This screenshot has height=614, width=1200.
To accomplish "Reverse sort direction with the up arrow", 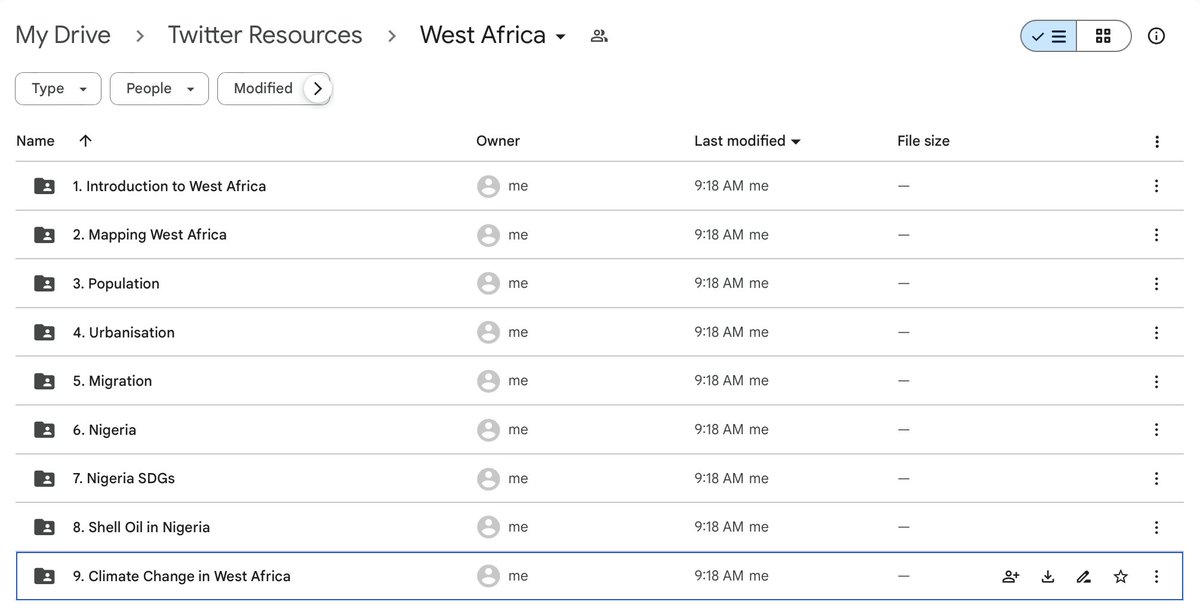I will point(85,141).
